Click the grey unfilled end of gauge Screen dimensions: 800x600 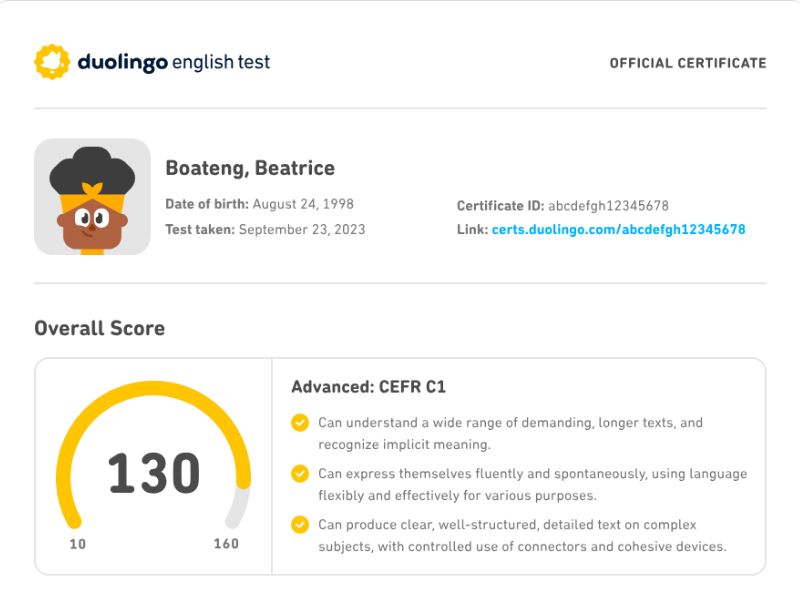[238, 505]
